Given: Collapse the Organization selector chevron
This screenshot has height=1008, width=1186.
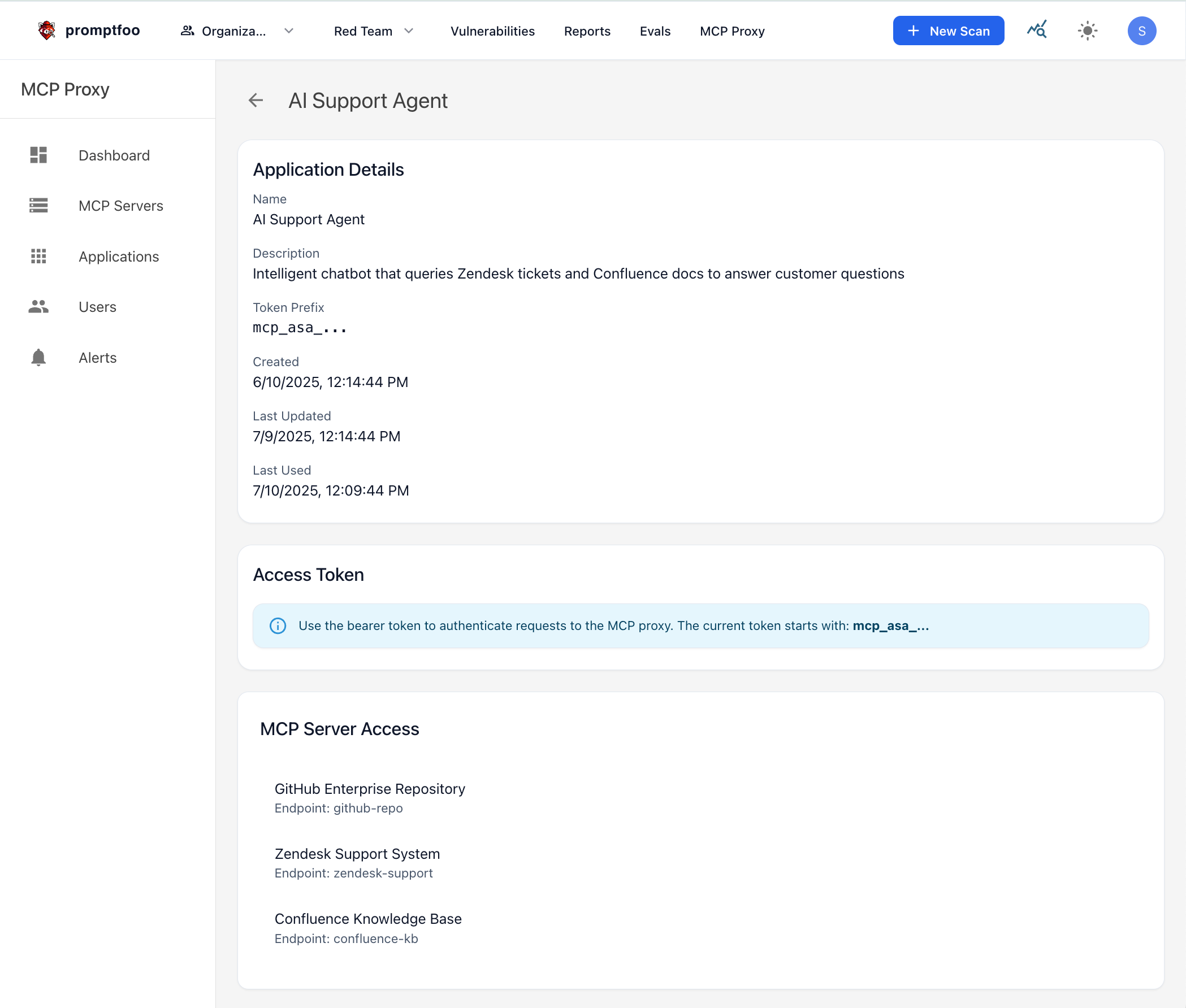Looking at the screenshot, I should [x=289, y=31].
